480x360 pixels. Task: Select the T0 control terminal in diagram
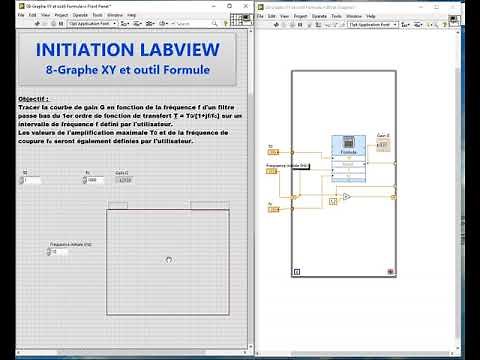[x=273, y=152]
